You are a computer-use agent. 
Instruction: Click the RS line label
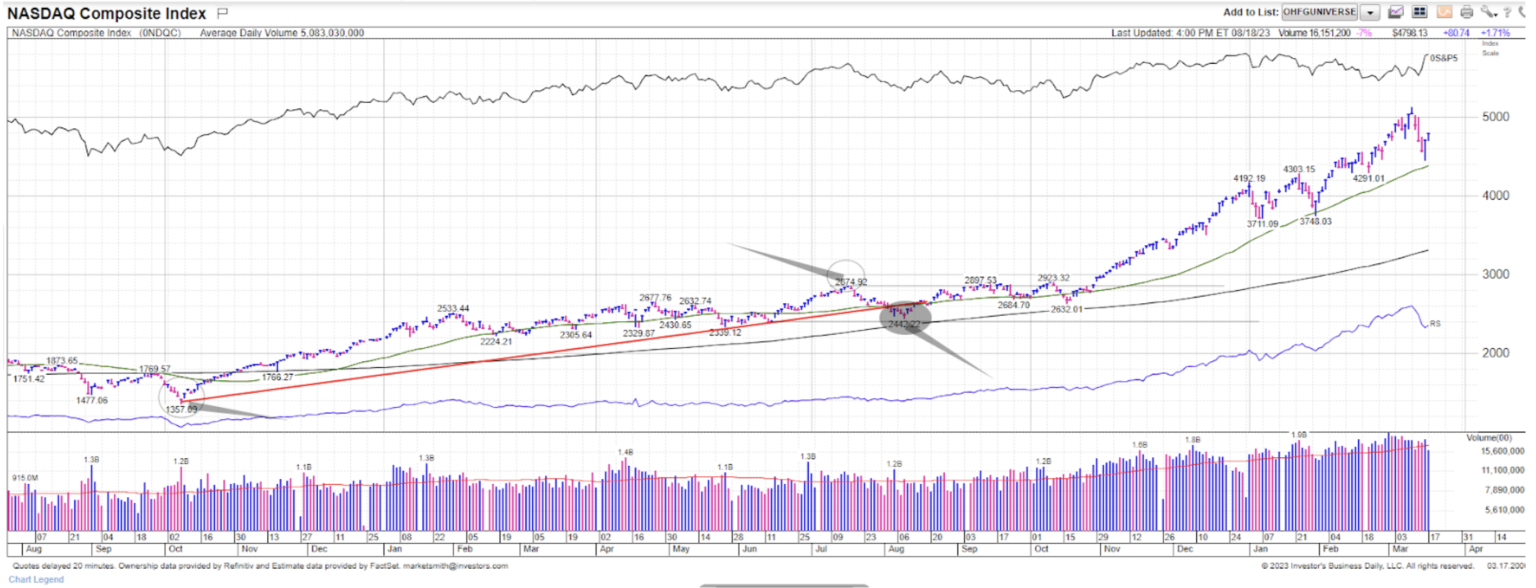(1435, 324)
